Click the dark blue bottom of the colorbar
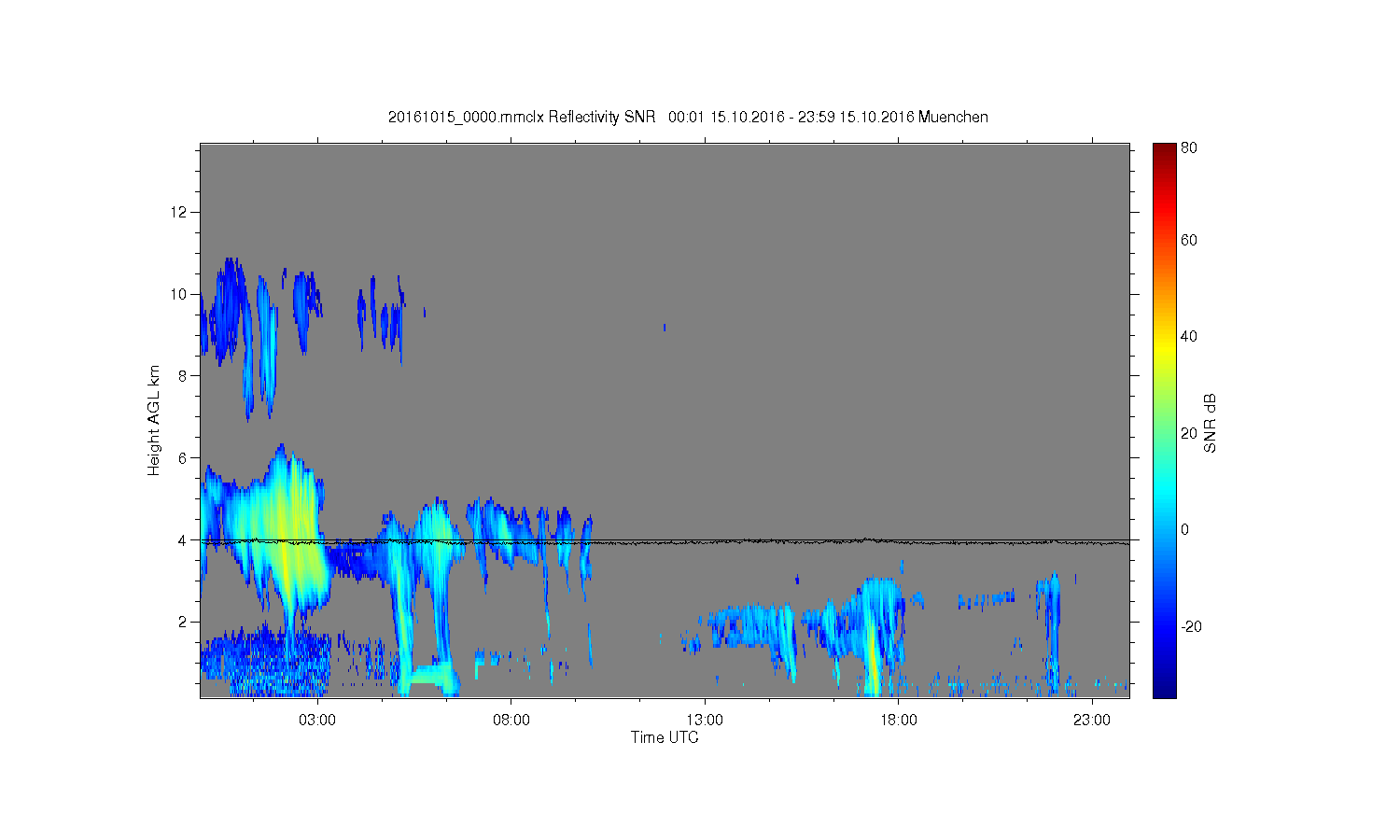Screen dimensions: 1400x840 pos(1164,689)
